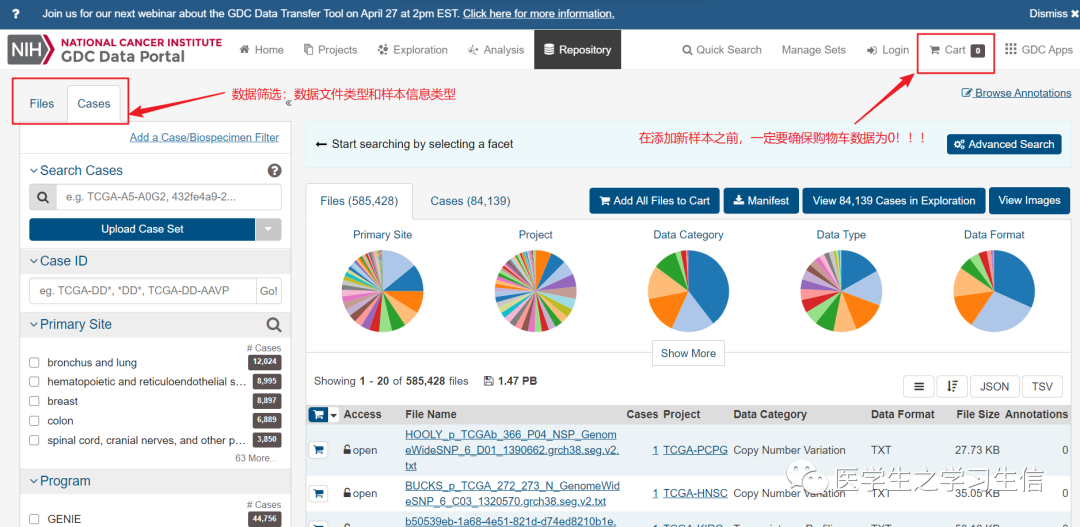Check the bronchus and lung checkbox
The height and width of the screenshot is (527, 1080).
(34, 362)
